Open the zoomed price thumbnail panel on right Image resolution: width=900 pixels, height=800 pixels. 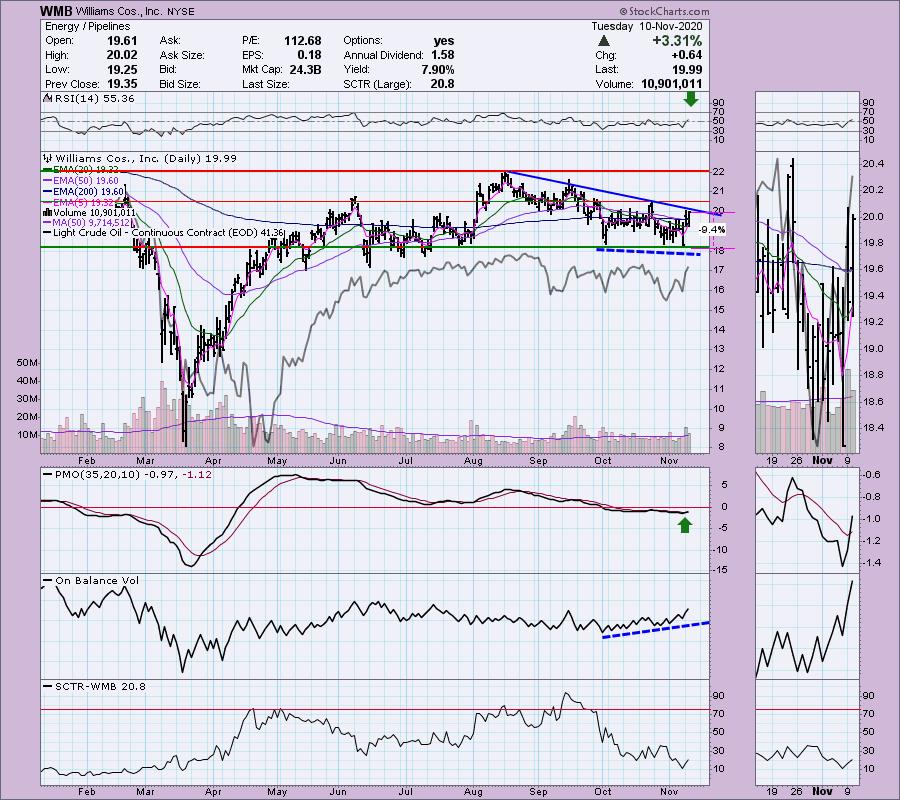click(808, 302)
